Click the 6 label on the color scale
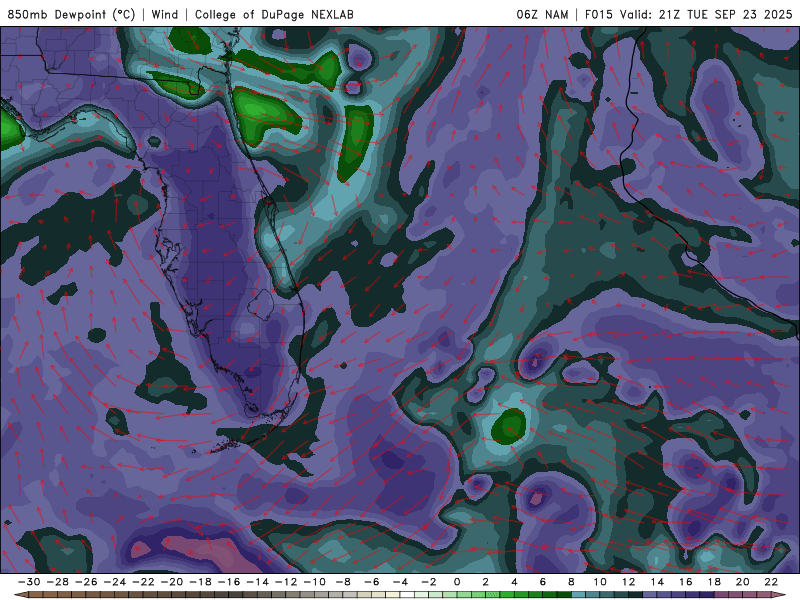 pyautogui.click(x=542, y=582)
